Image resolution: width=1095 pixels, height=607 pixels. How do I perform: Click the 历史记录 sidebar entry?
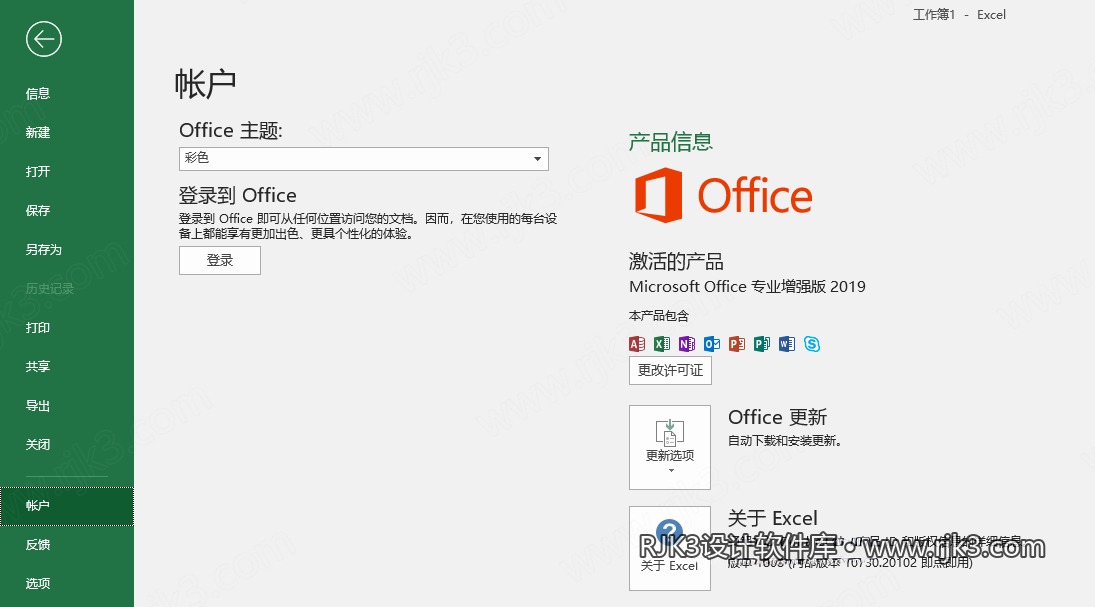click(x=50, y=289)
